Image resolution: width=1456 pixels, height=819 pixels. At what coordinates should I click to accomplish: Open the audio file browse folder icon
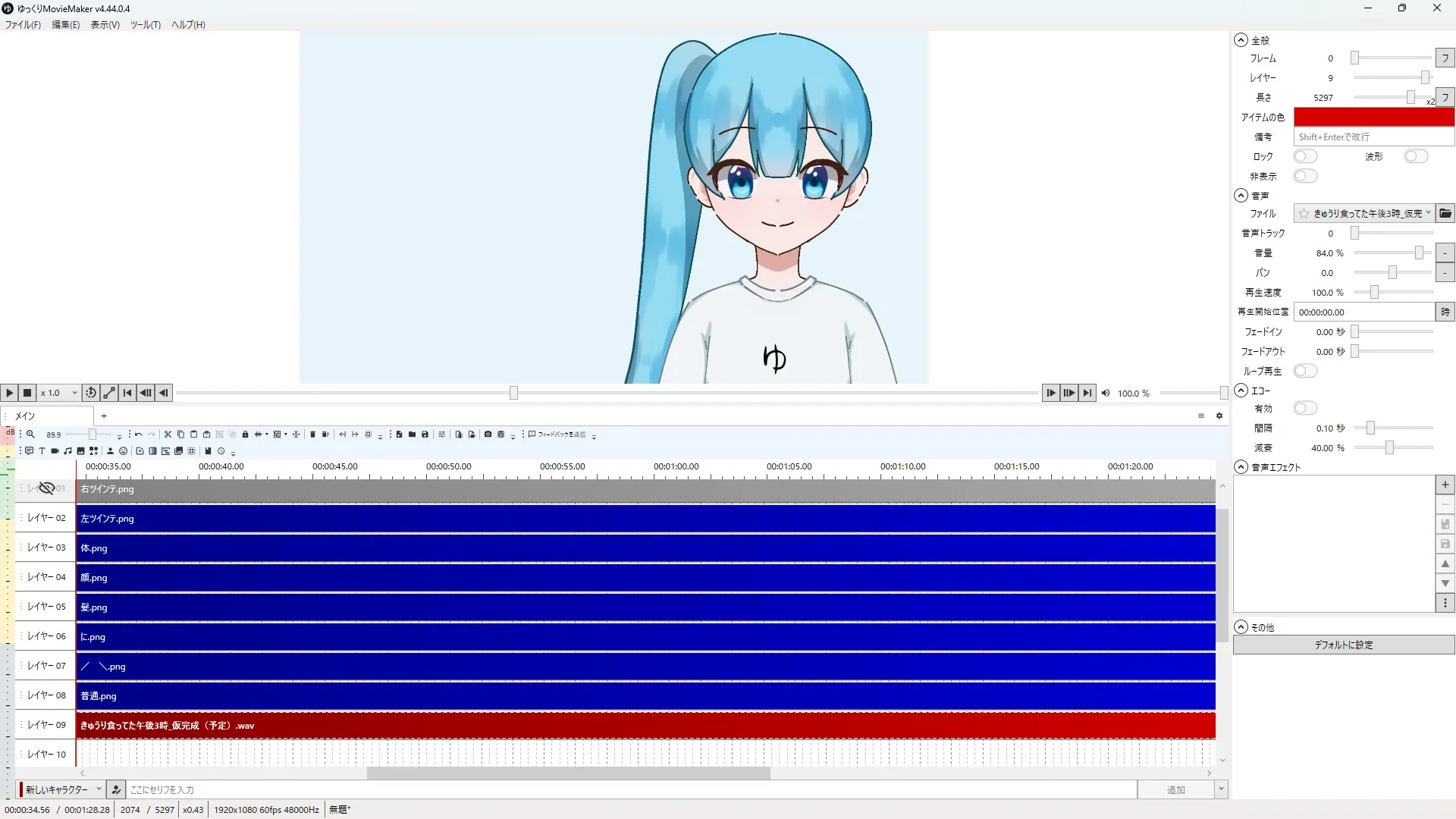[x=1445, y=213]
